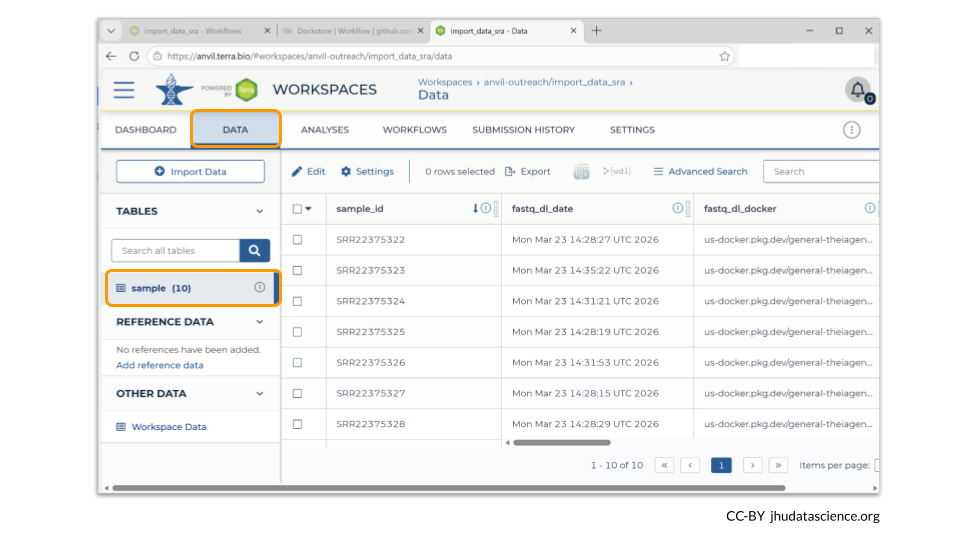Switch to the WORKFLOWS tab
The width and height of the screenshot is (960, 540).
click(x=415, y=130)
